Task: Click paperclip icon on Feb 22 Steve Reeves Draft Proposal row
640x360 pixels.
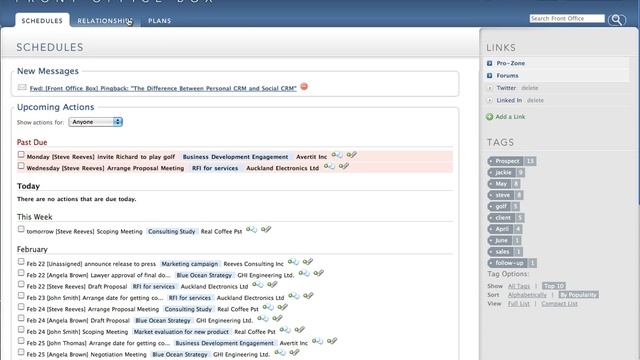Action: click(272, 285)
